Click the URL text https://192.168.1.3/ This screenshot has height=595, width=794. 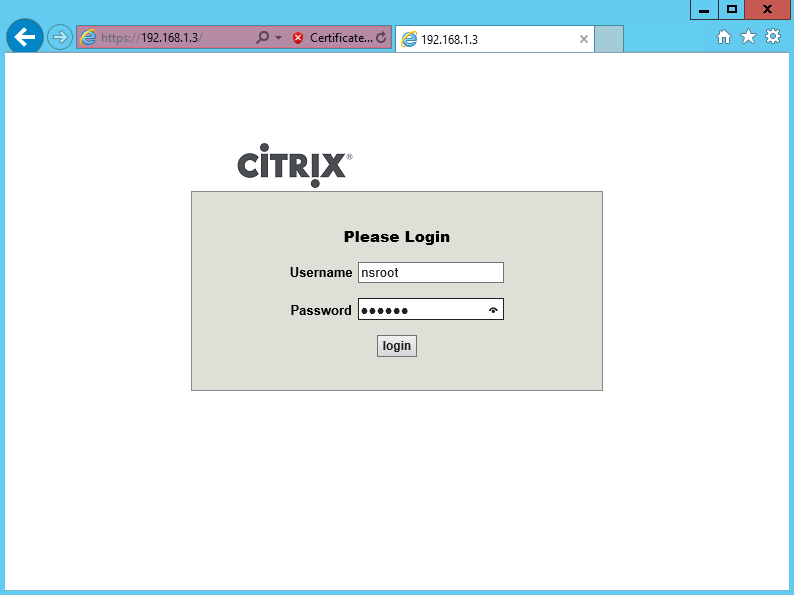pos(151,38)
